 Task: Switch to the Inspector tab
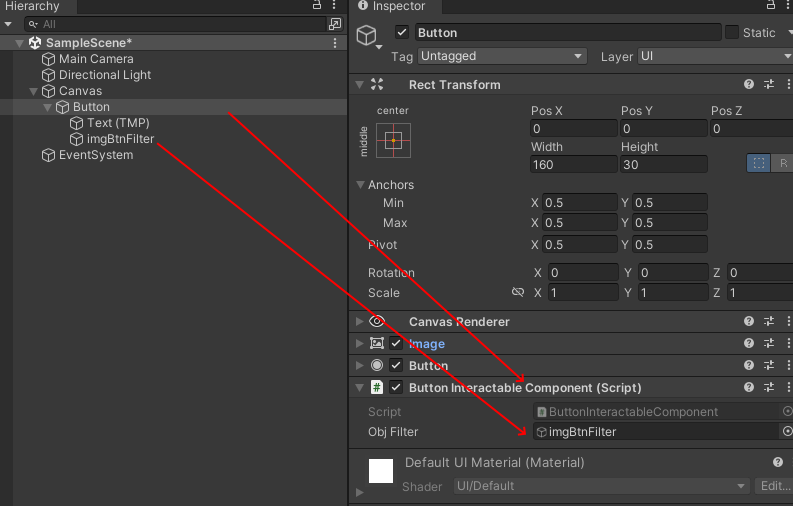point(392,6)
